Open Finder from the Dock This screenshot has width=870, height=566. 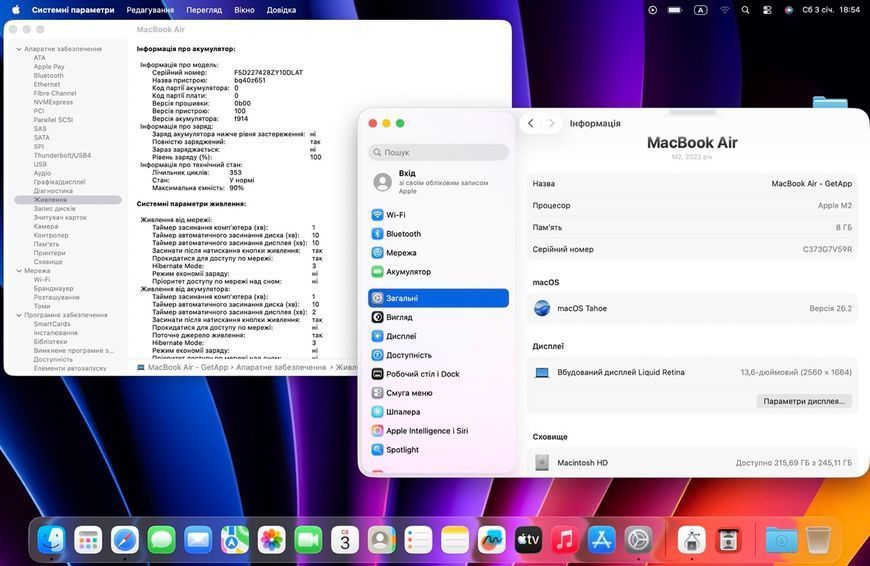(x=52, y=539)
